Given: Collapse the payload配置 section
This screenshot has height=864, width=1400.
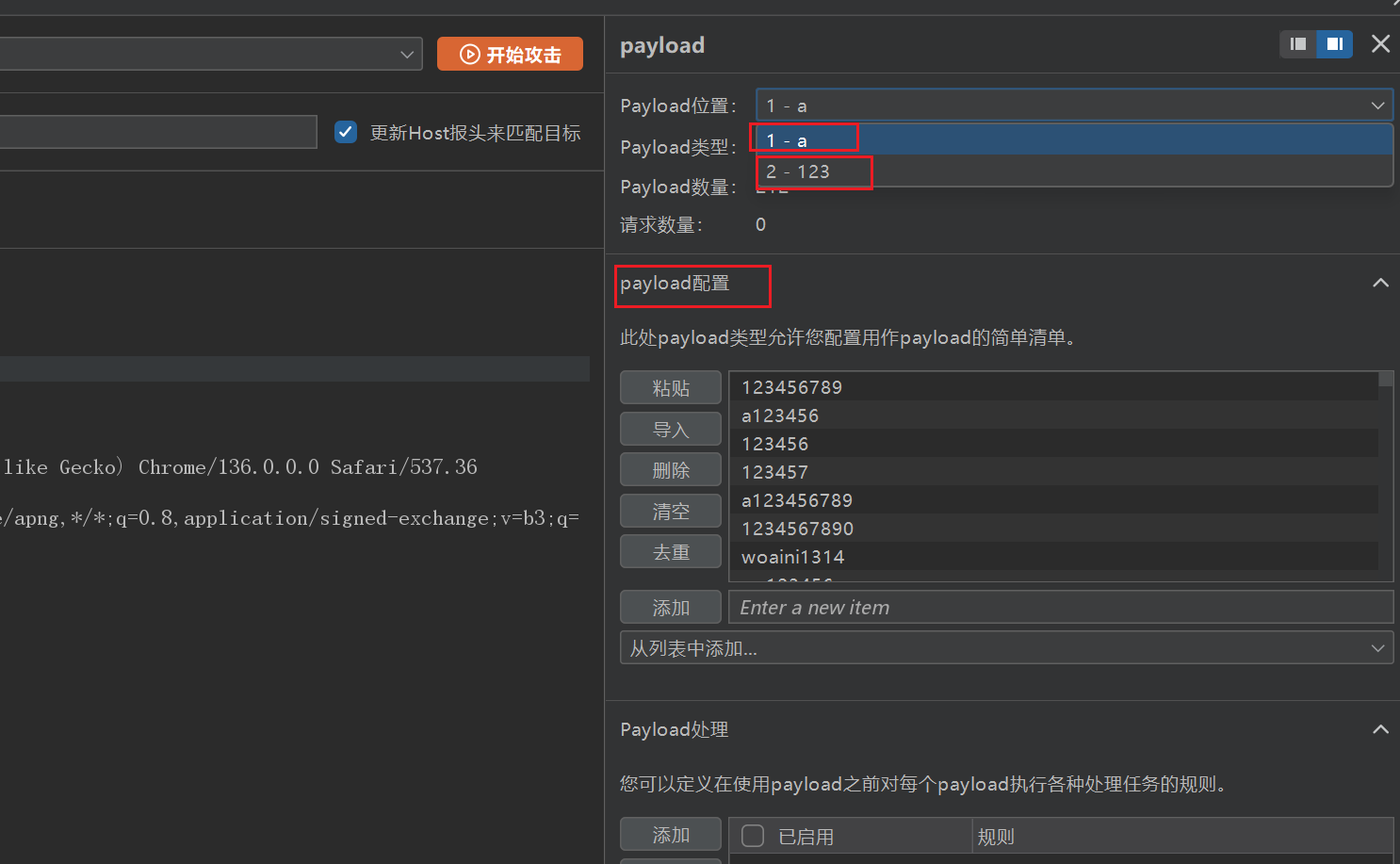Looking at the screenshot, I should tap(1380, 284).
